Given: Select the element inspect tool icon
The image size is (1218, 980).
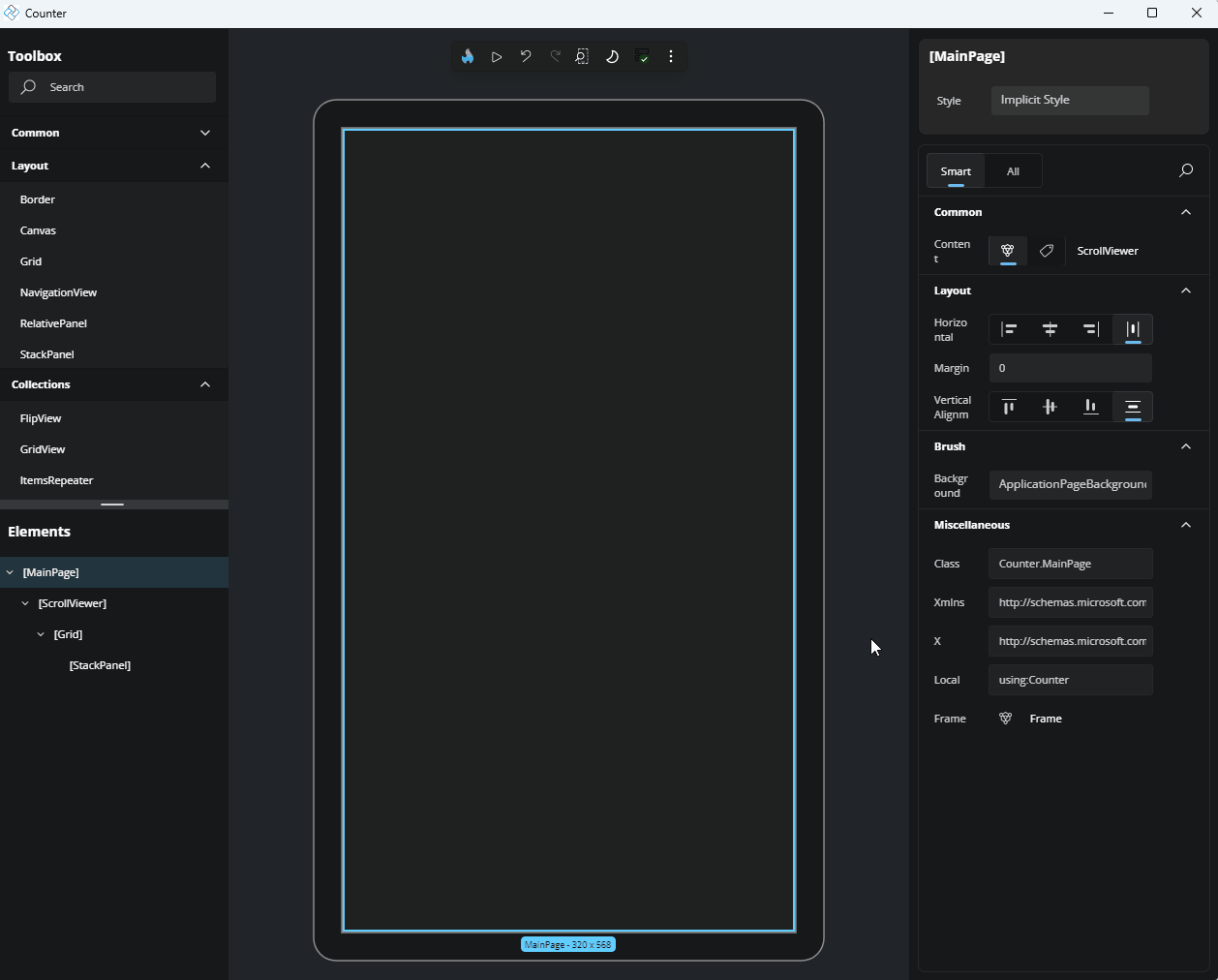Looking at the screenshot, I should [582, 56].
